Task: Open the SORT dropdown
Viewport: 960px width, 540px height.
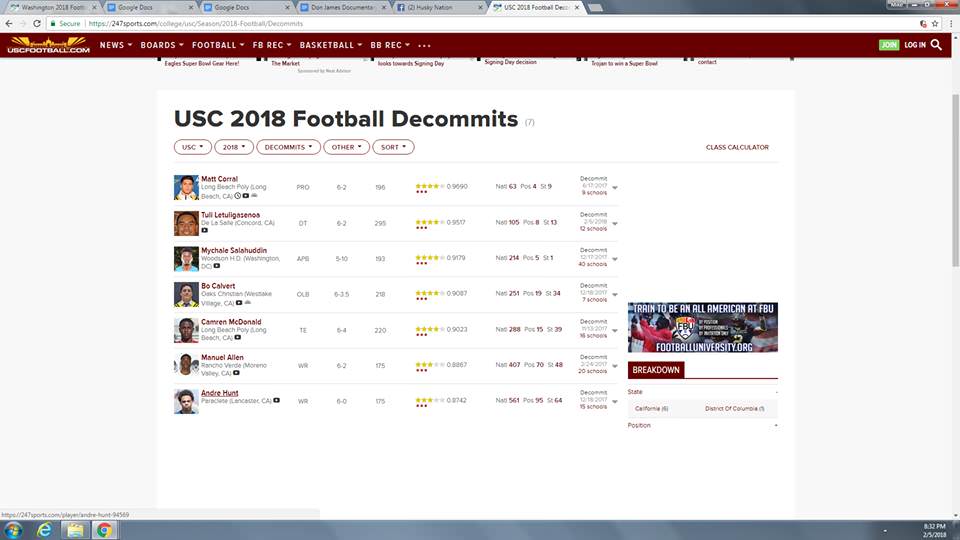Action: tap(393, 147)
